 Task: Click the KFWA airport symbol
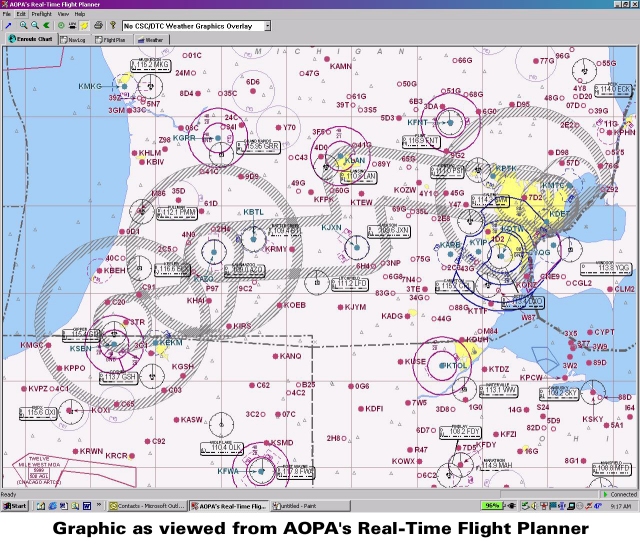pyautogui.click(x=261, y=471)
